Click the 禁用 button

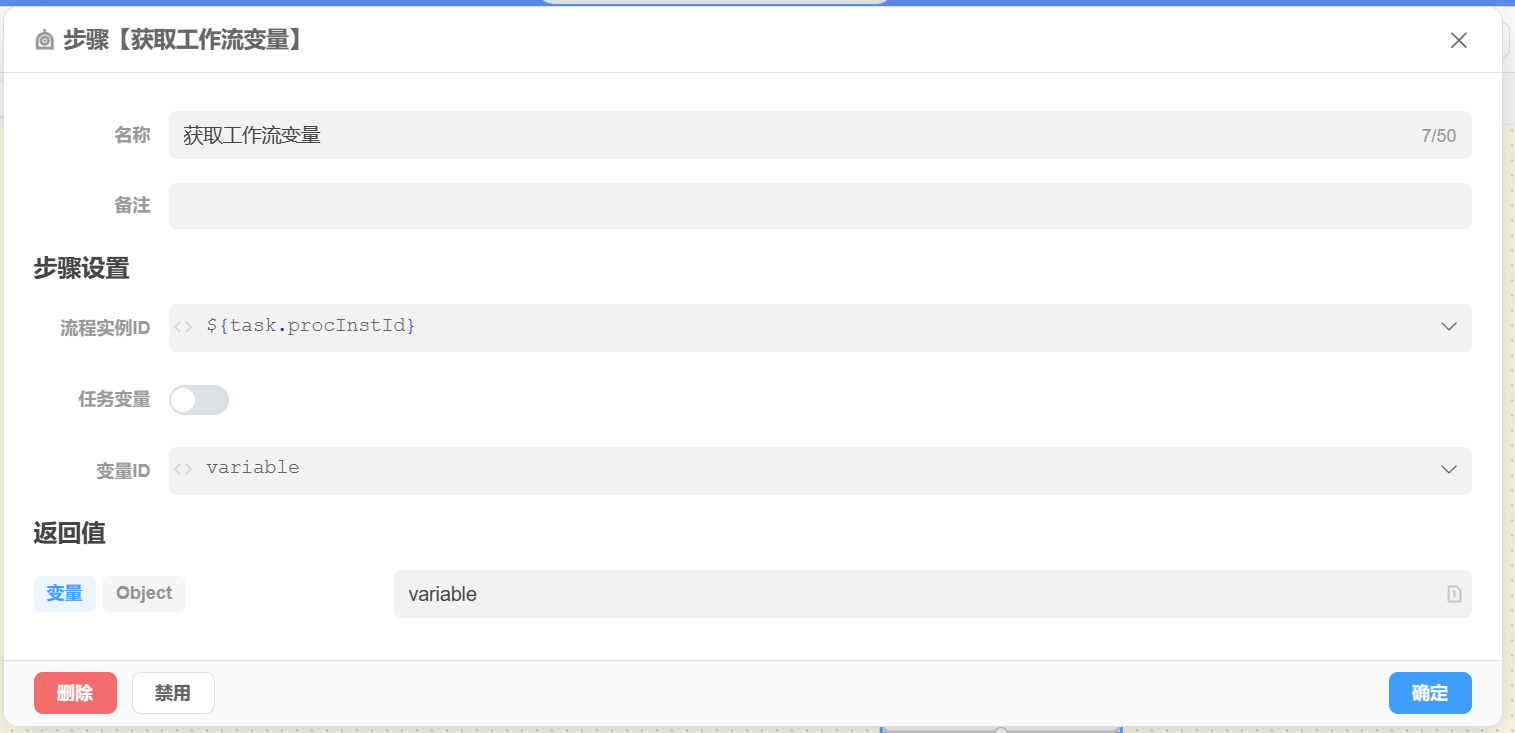click(173, 693)
